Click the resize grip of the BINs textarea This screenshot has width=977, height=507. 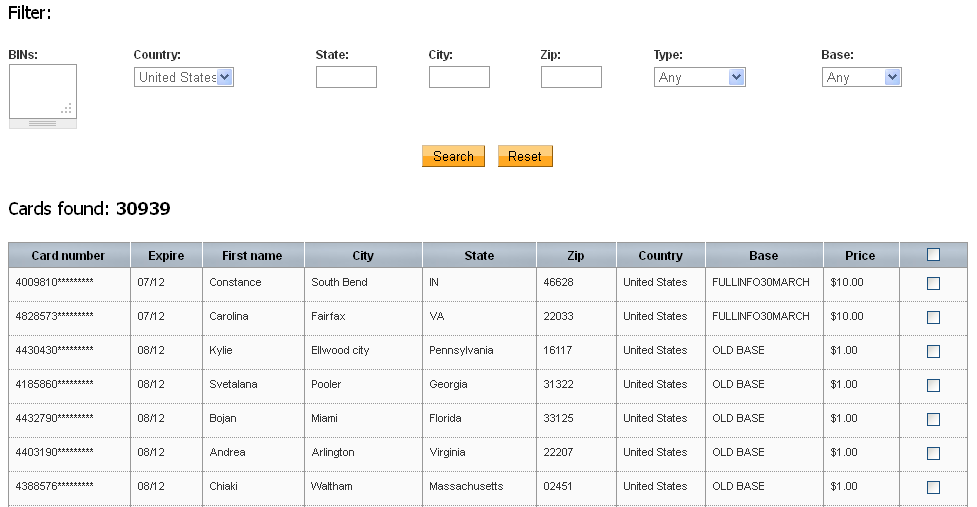(67, 109)
